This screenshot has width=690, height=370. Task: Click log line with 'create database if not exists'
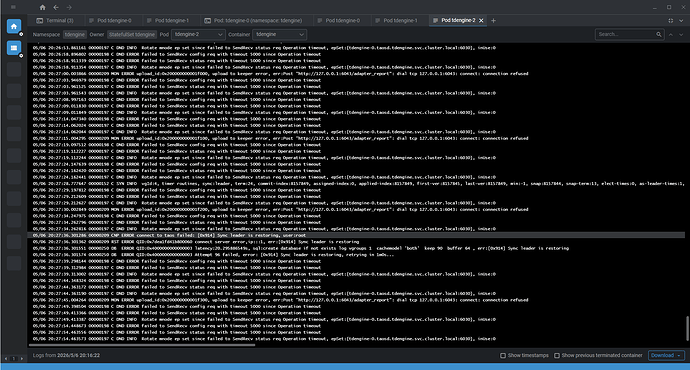(301, 248)
